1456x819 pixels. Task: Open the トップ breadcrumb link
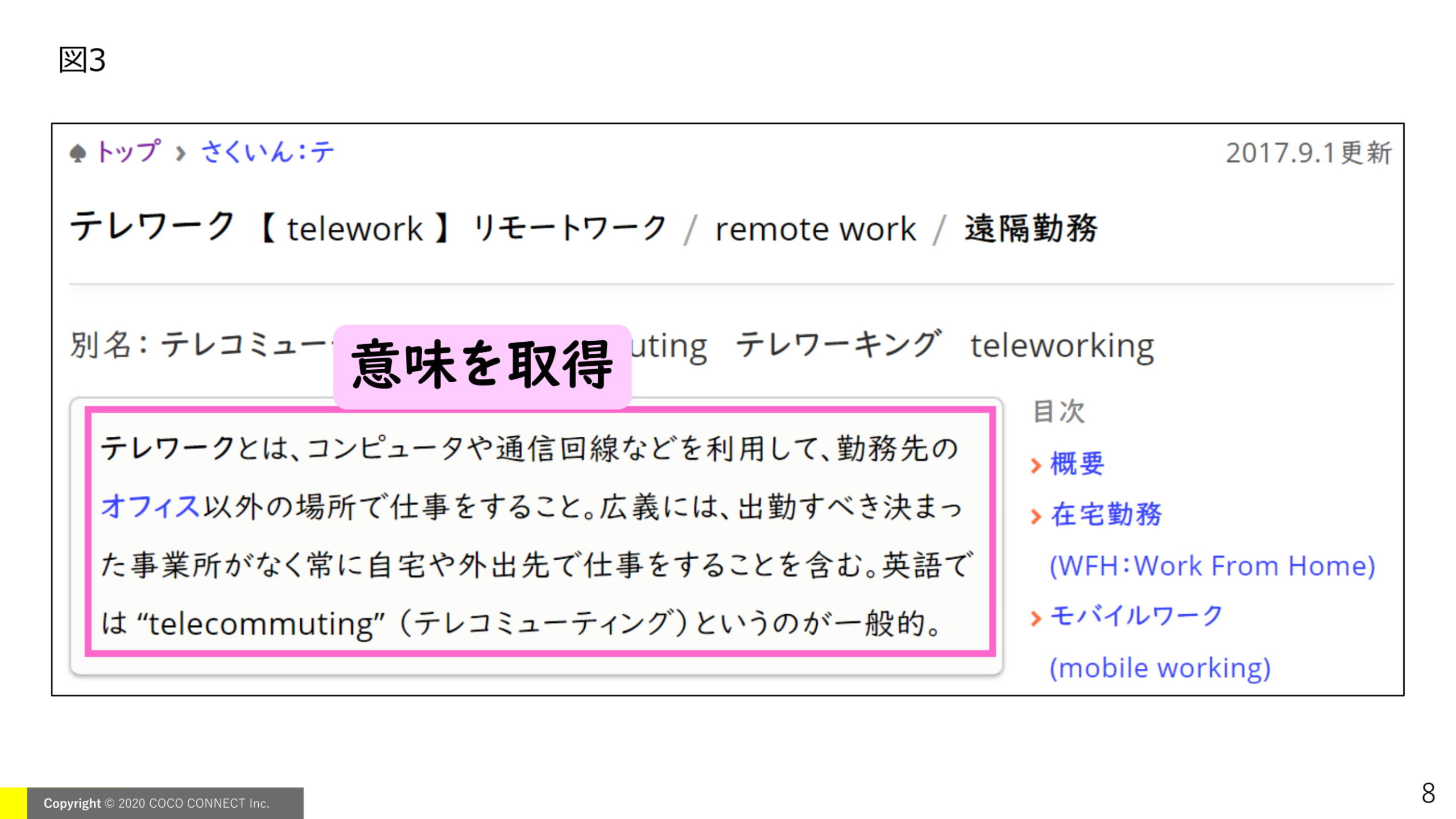129,152
